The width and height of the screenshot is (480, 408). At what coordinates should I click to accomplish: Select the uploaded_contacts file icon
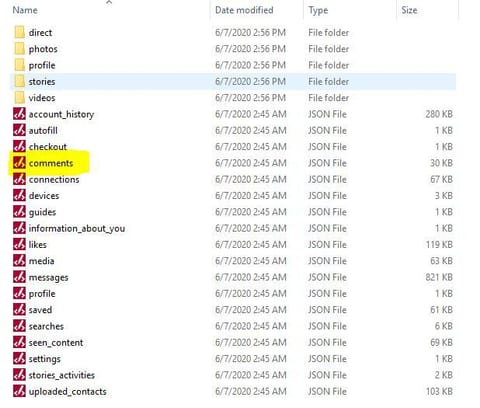pyautogui.click(x=19, y=391)
